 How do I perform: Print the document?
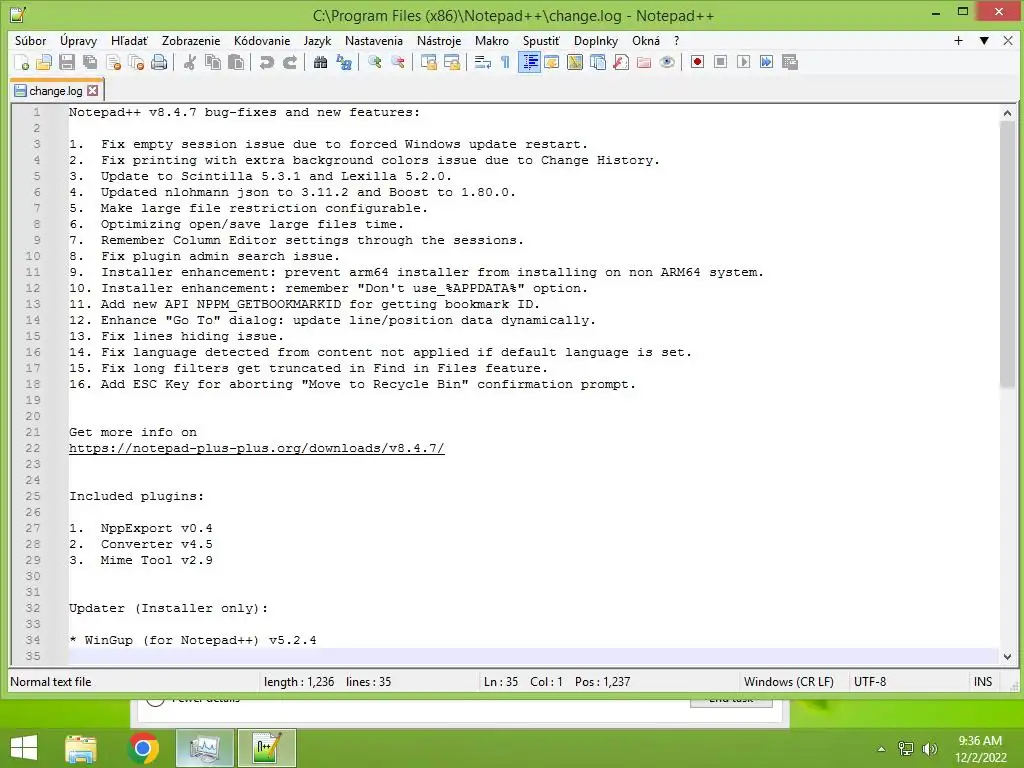[159, 62]
